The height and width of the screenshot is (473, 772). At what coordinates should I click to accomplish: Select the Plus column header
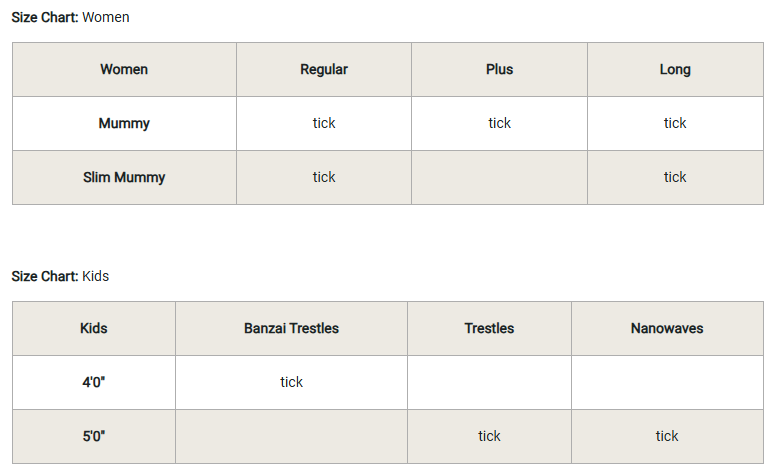pyautogui.click(x=499, y=69)
